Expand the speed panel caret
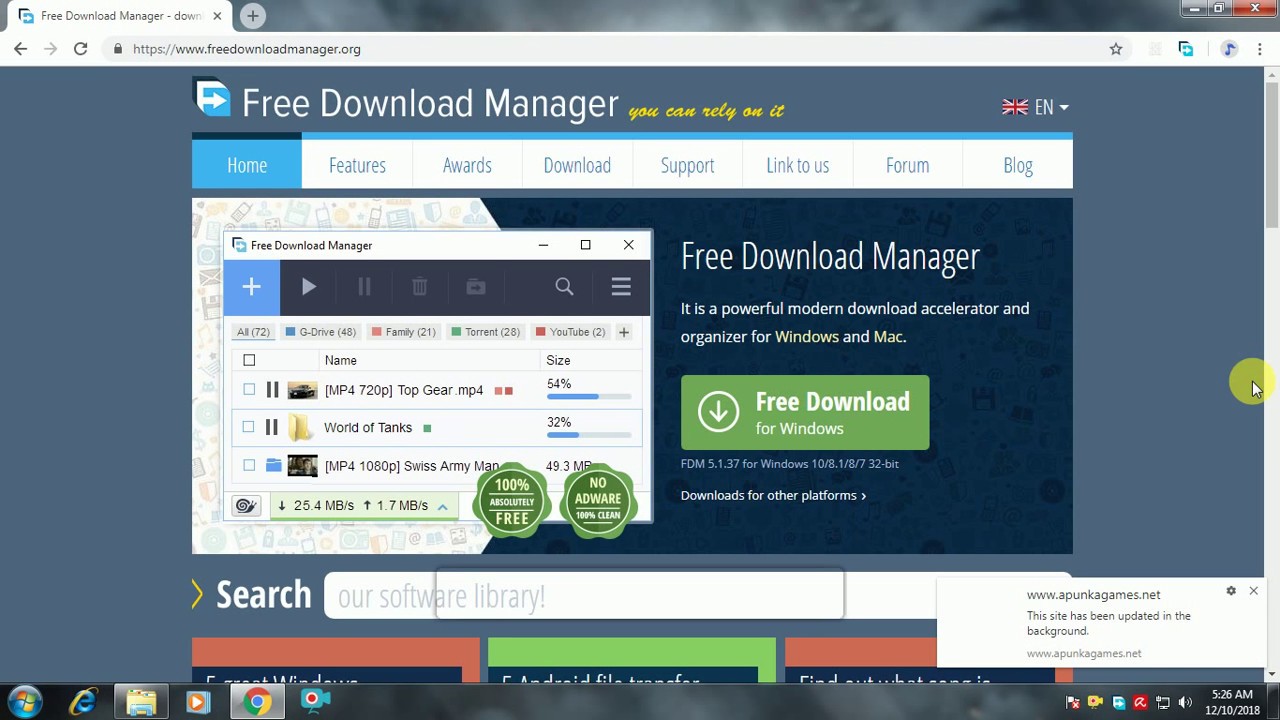Viewport: 1280px width, 720px height. click(x=442, y=507)
